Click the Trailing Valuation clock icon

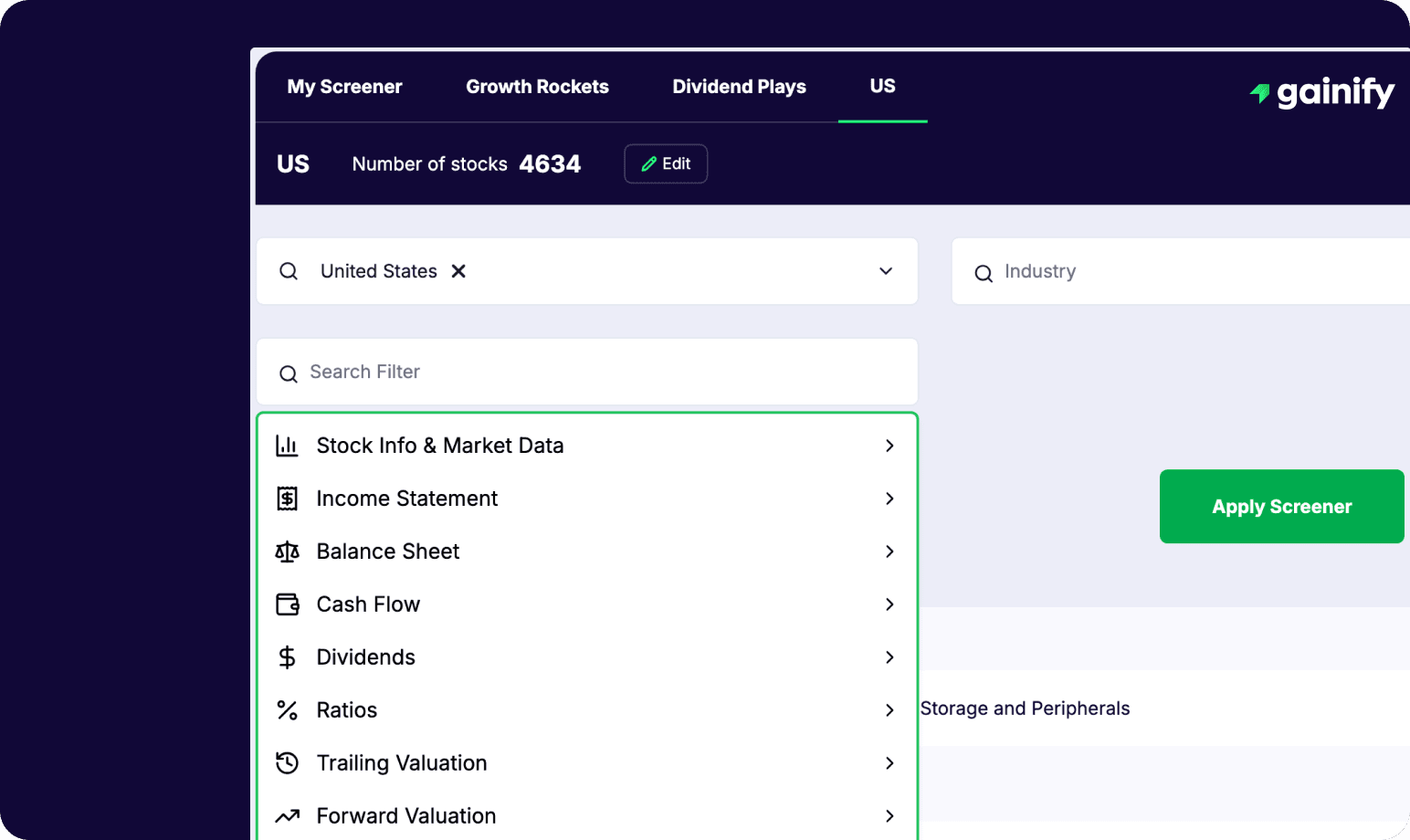[x=287, y=763]
